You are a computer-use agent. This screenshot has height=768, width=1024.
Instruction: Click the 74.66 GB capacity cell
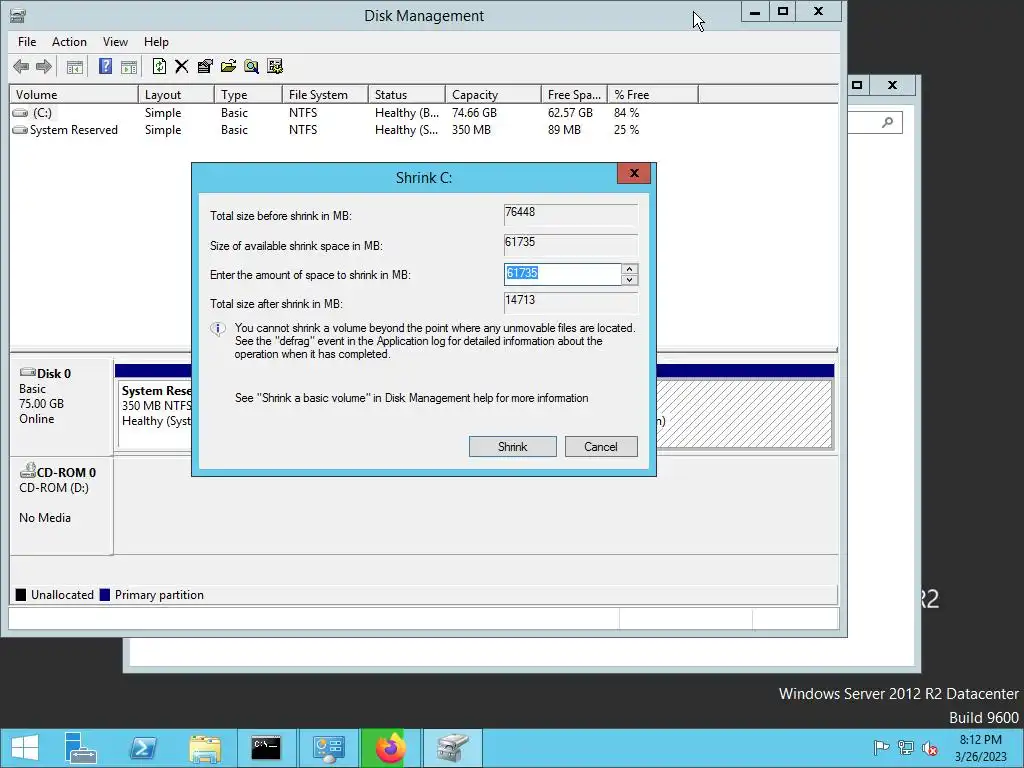(x=474, y=113)
